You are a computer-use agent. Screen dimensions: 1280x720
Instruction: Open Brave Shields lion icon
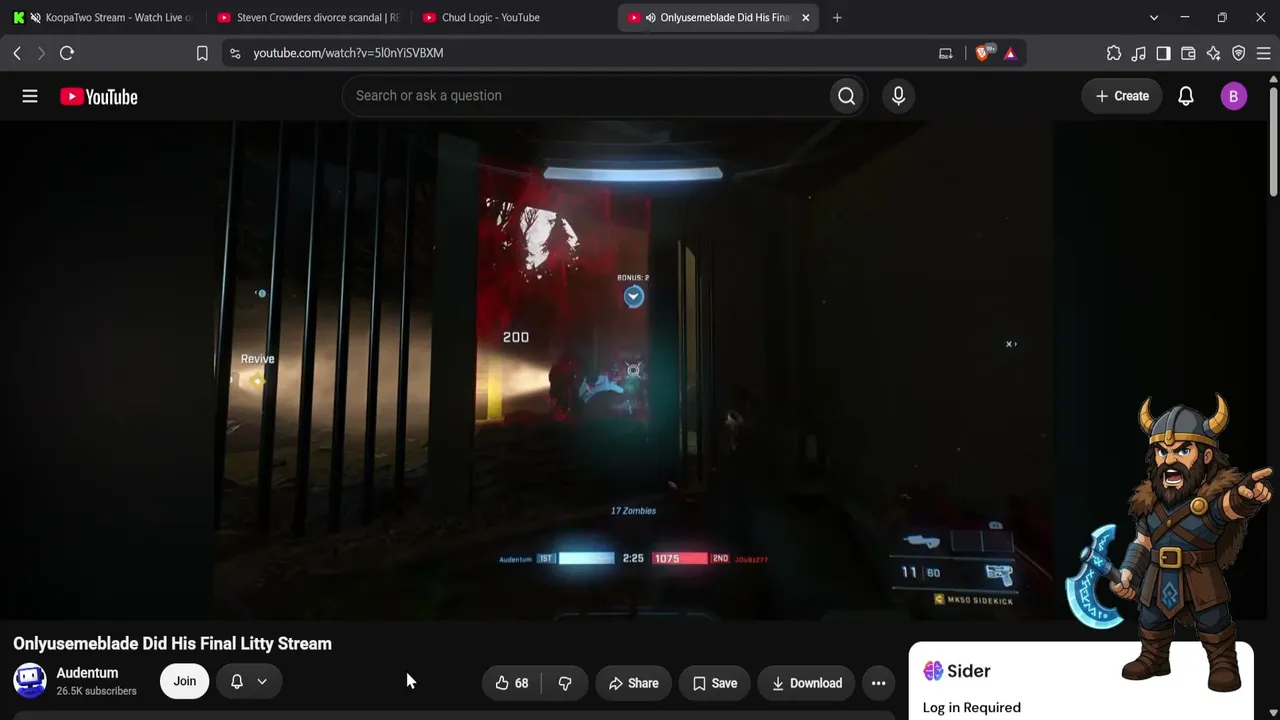tap(984, 53)
